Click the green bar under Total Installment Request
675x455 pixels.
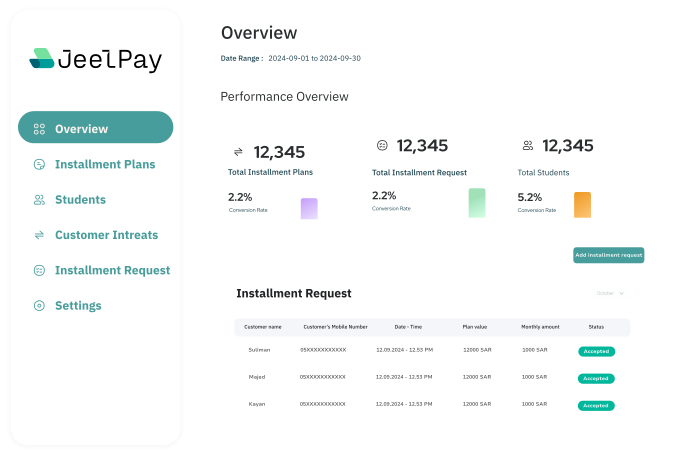[477, 203]
